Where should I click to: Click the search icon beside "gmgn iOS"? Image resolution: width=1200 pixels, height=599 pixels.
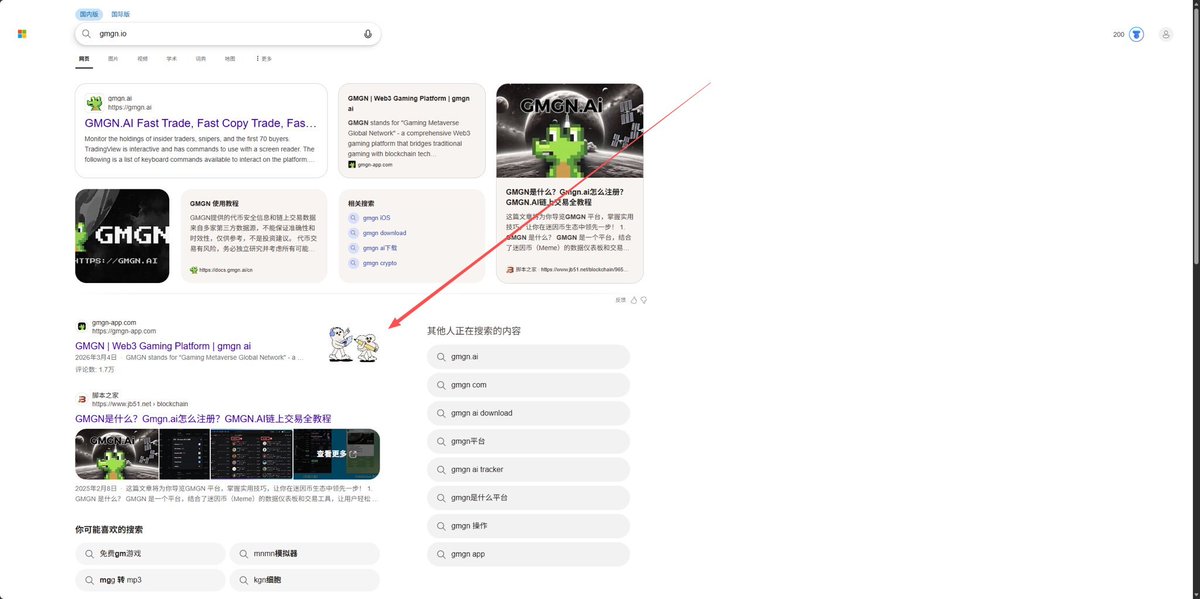pyautogui.click(x=353, y=218)
